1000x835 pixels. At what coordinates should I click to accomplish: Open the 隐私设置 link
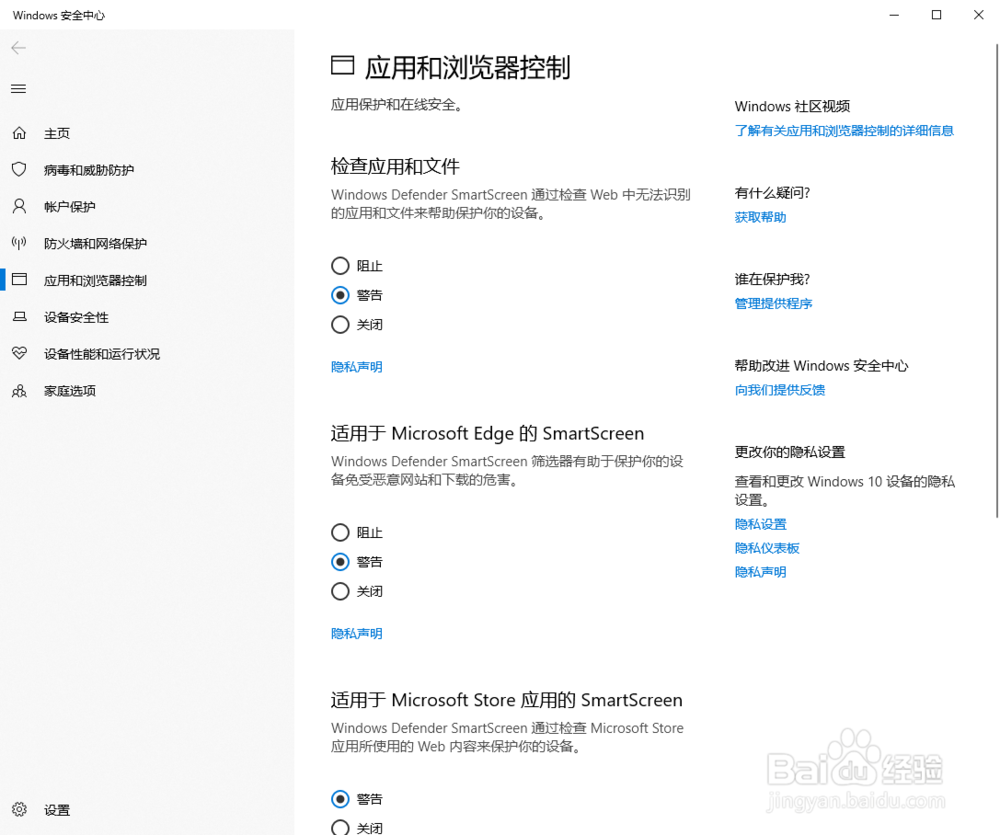click(x=760, y=524)
